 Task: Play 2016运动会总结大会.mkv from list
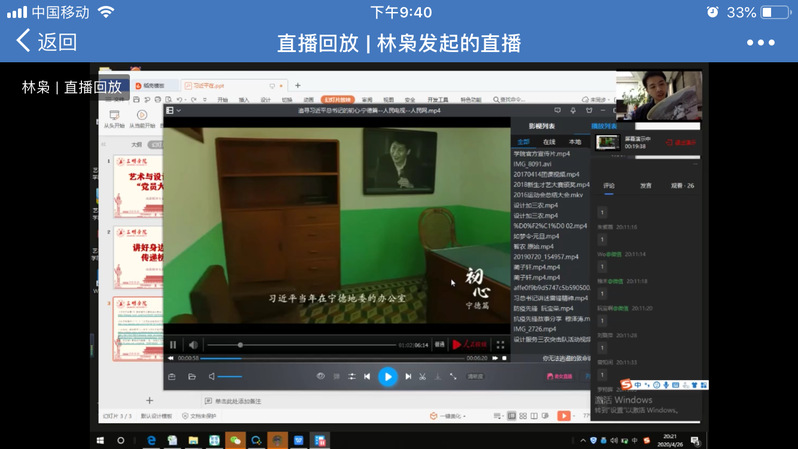point(548,195)
